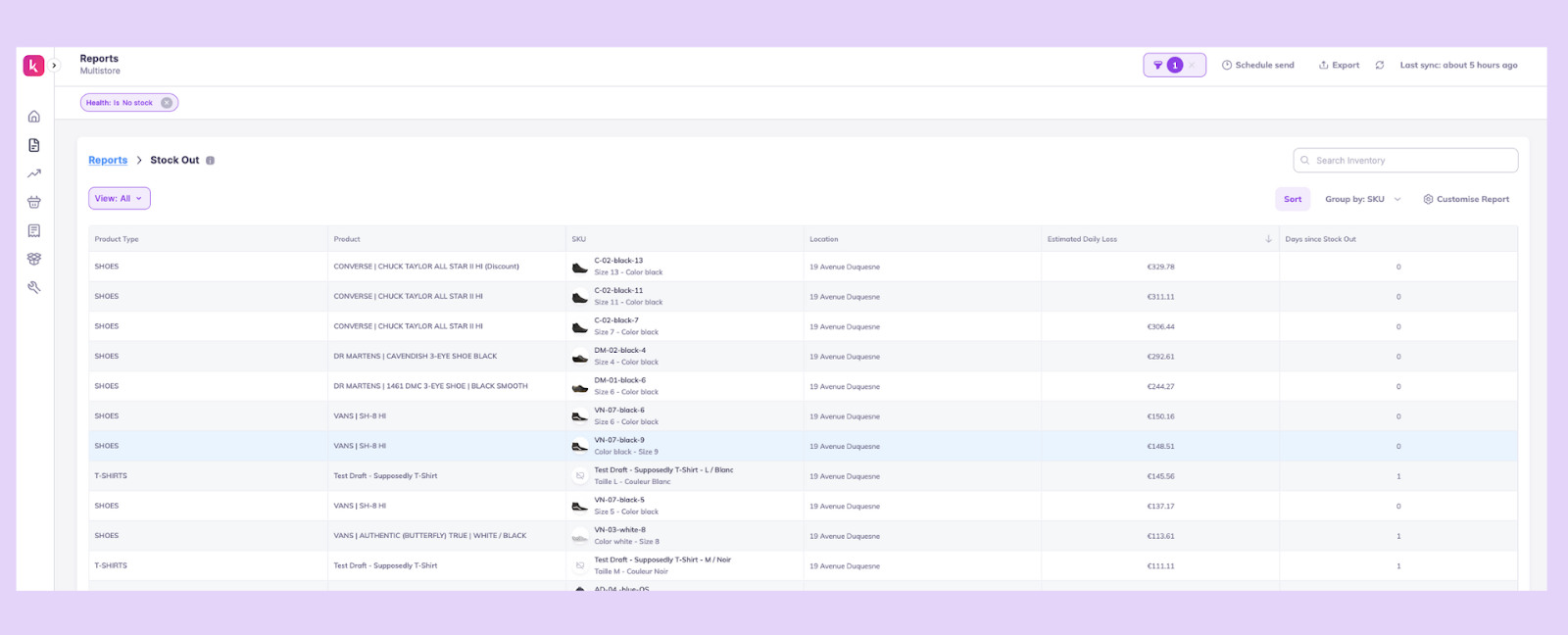Click shoe thumbnail for DM-02-black-4
Image resolution: width=1568 pixels, height=635 pixels.
[580, 357]
